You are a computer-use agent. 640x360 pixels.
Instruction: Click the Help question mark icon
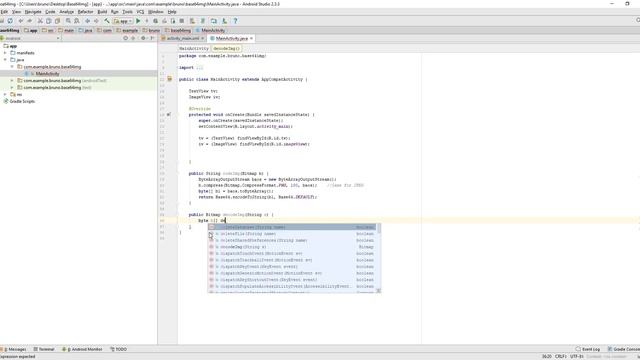235,21
